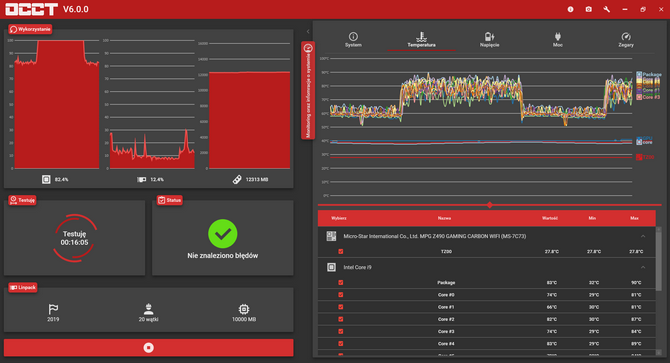Click the green checkmark status icon

[x=223, y=234]
